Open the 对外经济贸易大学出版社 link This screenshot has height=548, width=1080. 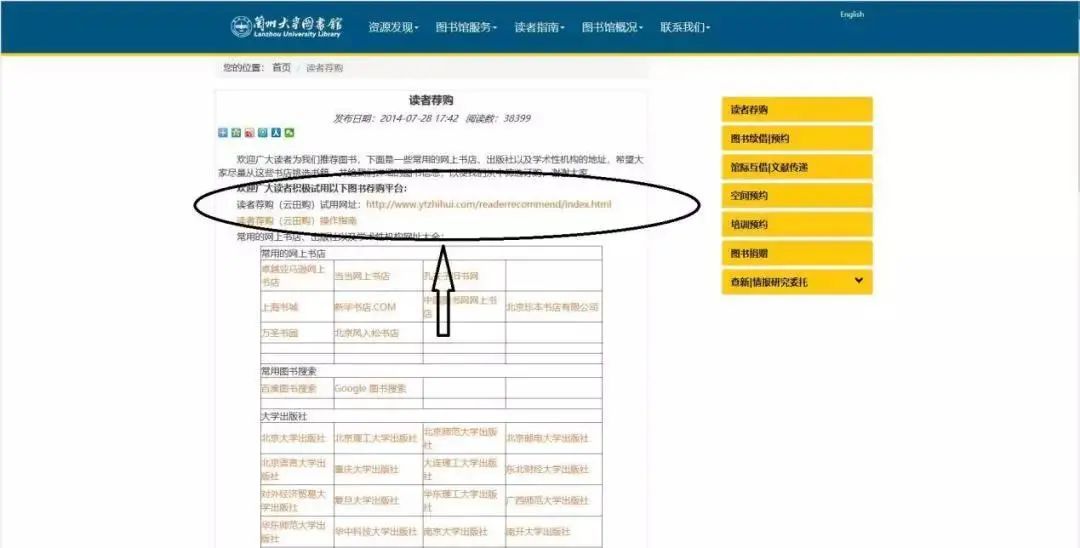[x=293, y=500]
